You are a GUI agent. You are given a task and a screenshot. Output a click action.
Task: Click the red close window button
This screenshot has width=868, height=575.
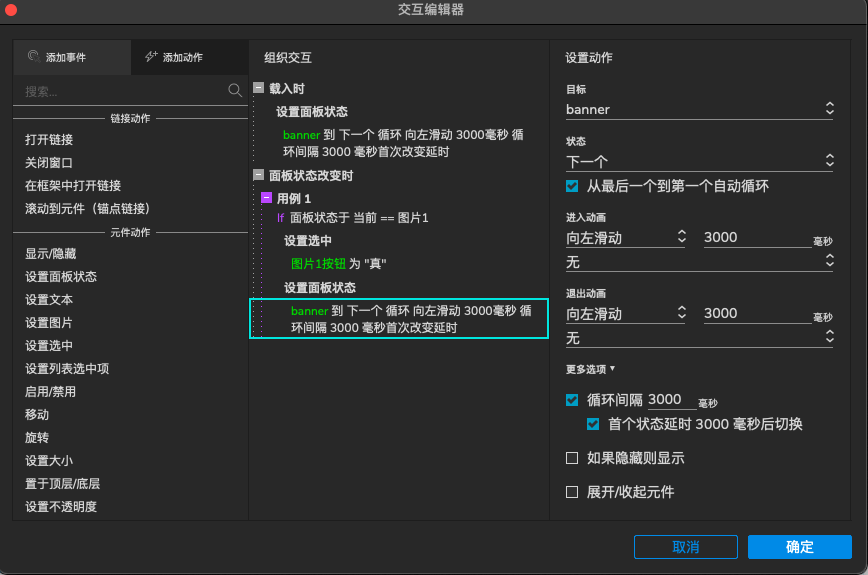click(11, 10)
